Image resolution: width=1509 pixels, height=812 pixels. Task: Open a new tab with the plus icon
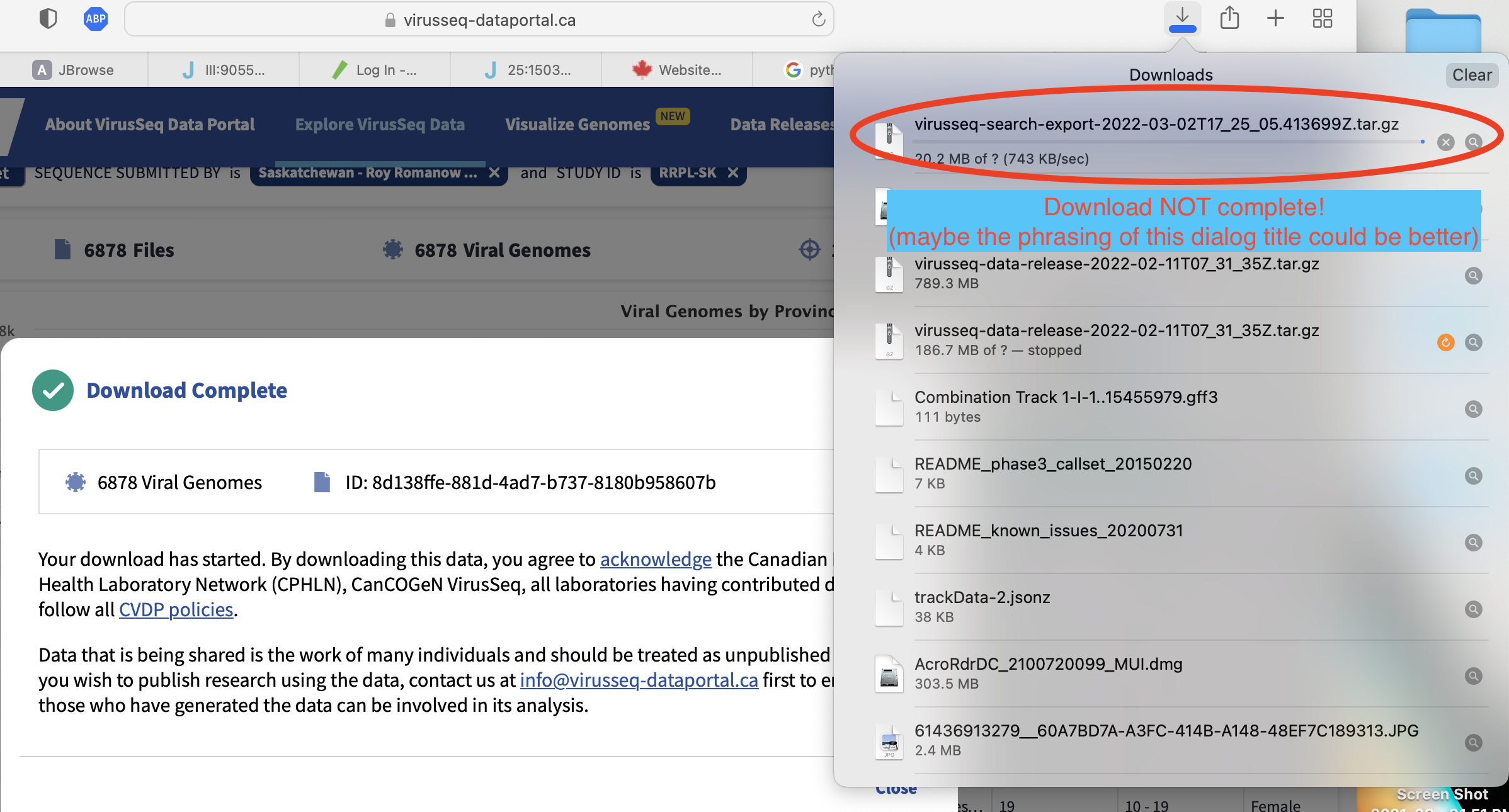point(1275,18)
